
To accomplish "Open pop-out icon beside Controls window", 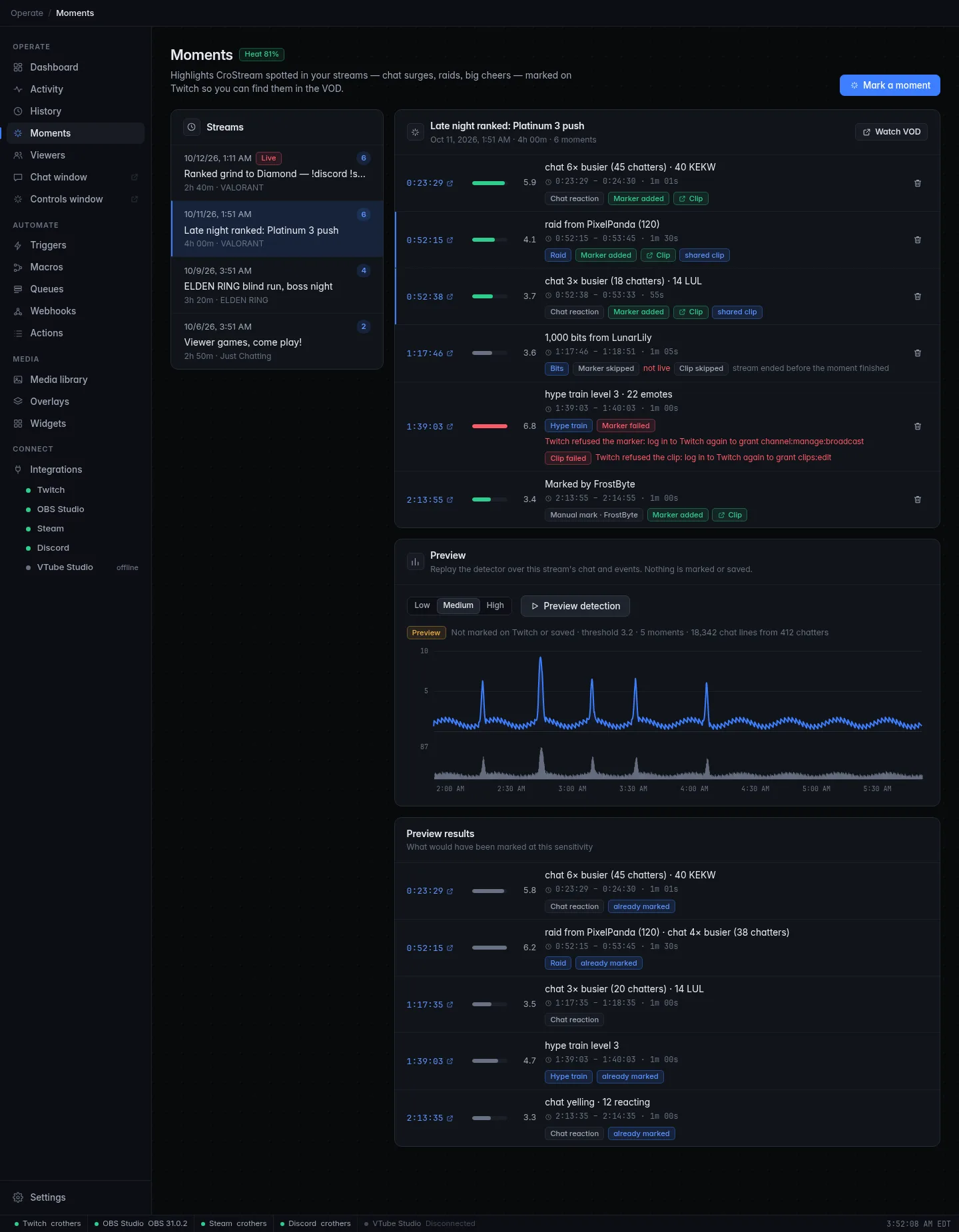I will click(135, 199).
